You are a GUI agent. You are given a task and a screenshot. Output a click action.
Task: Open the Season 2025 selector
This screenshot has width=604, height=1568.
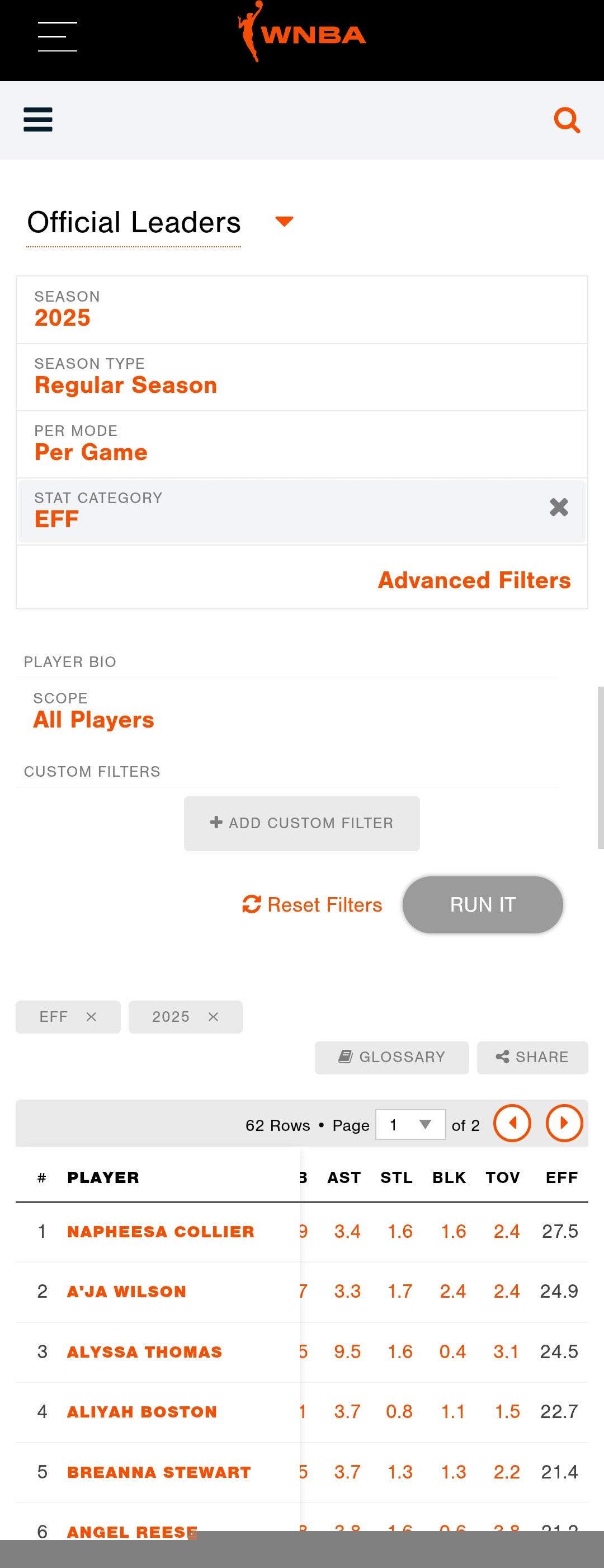point(301,310)
